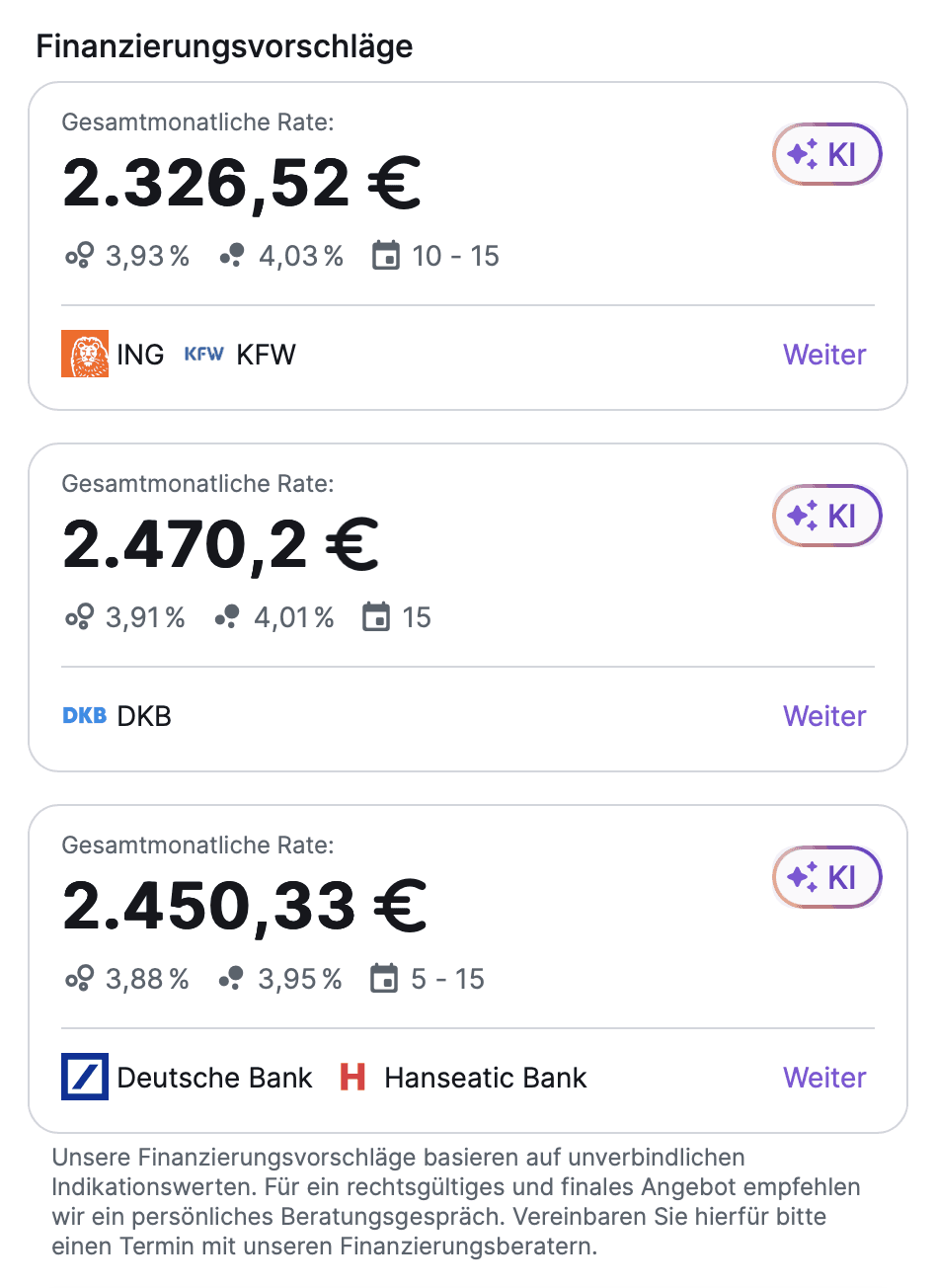The width and height of the screenshot is (936, 1288).
Task: Click the orange ING lion logo
Action: point(85,355)
